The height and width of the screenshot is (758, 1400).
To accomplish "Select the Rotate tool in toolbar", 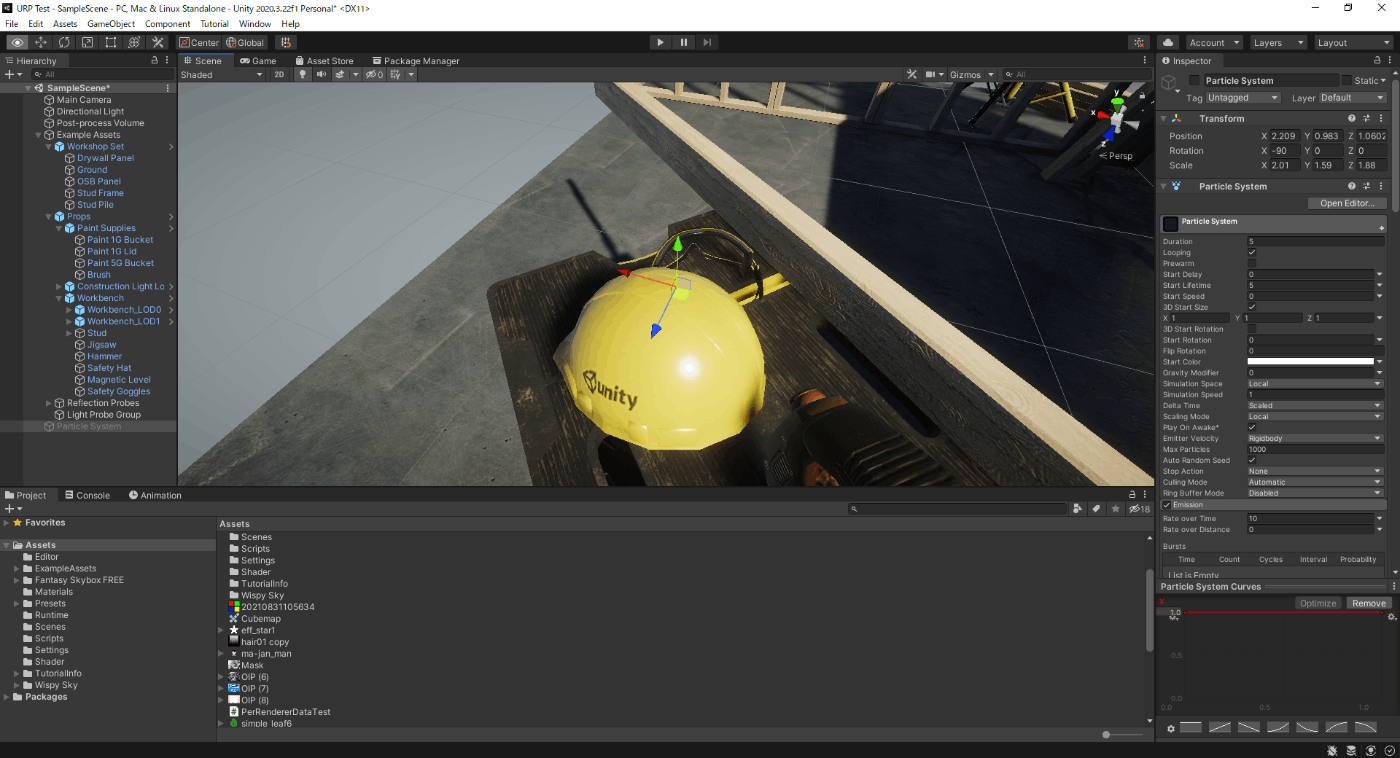I will (x=64, y=42).
